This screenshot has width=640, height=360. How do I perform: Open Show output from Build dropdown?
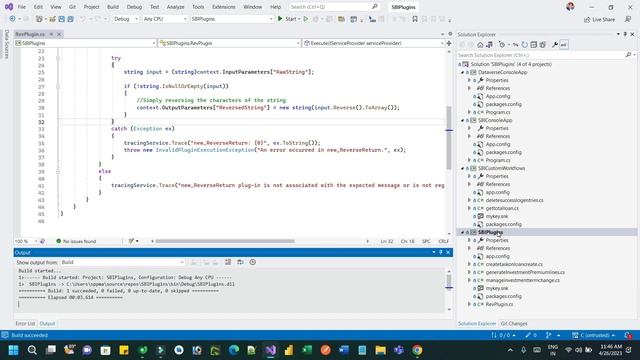[122, 262]
